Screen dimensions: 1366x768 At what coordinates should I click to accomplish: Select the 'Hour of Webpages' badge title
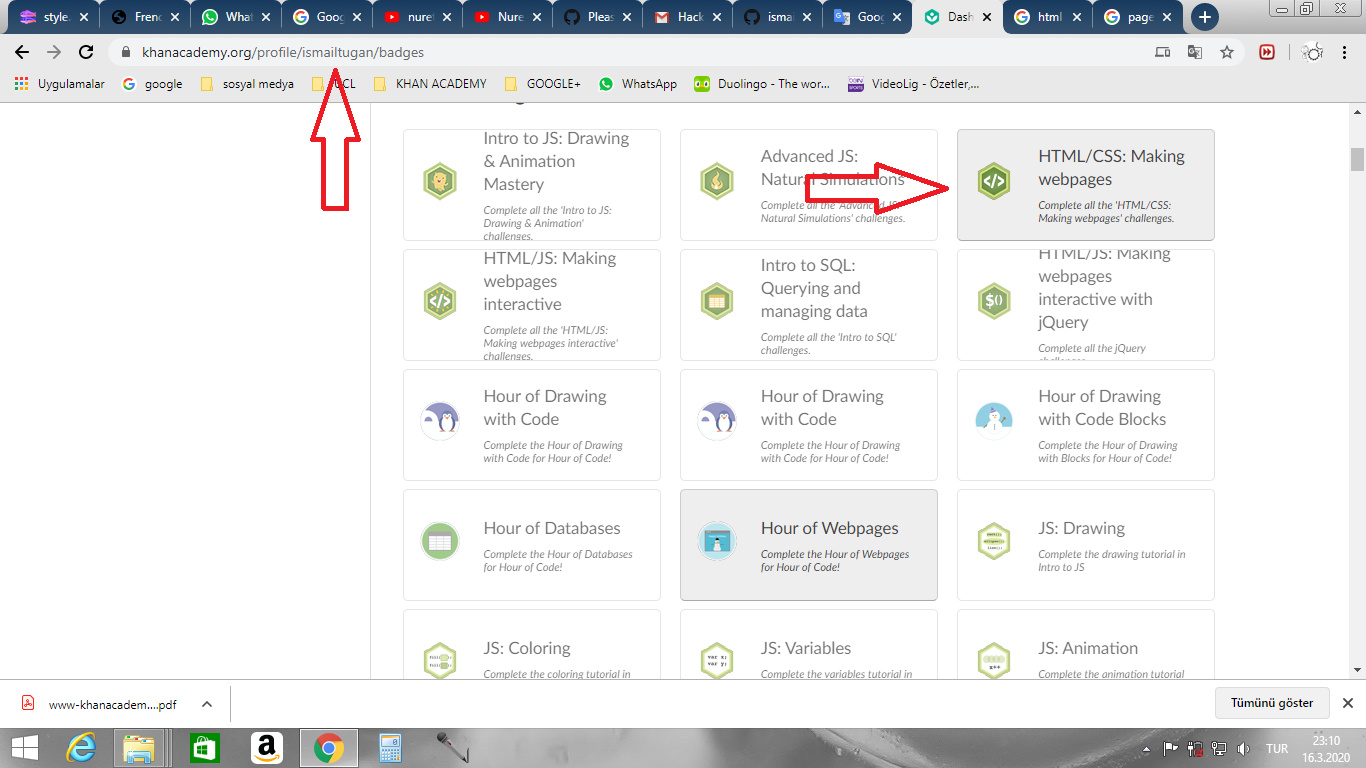pyautogui.click(x=830, y=528)
